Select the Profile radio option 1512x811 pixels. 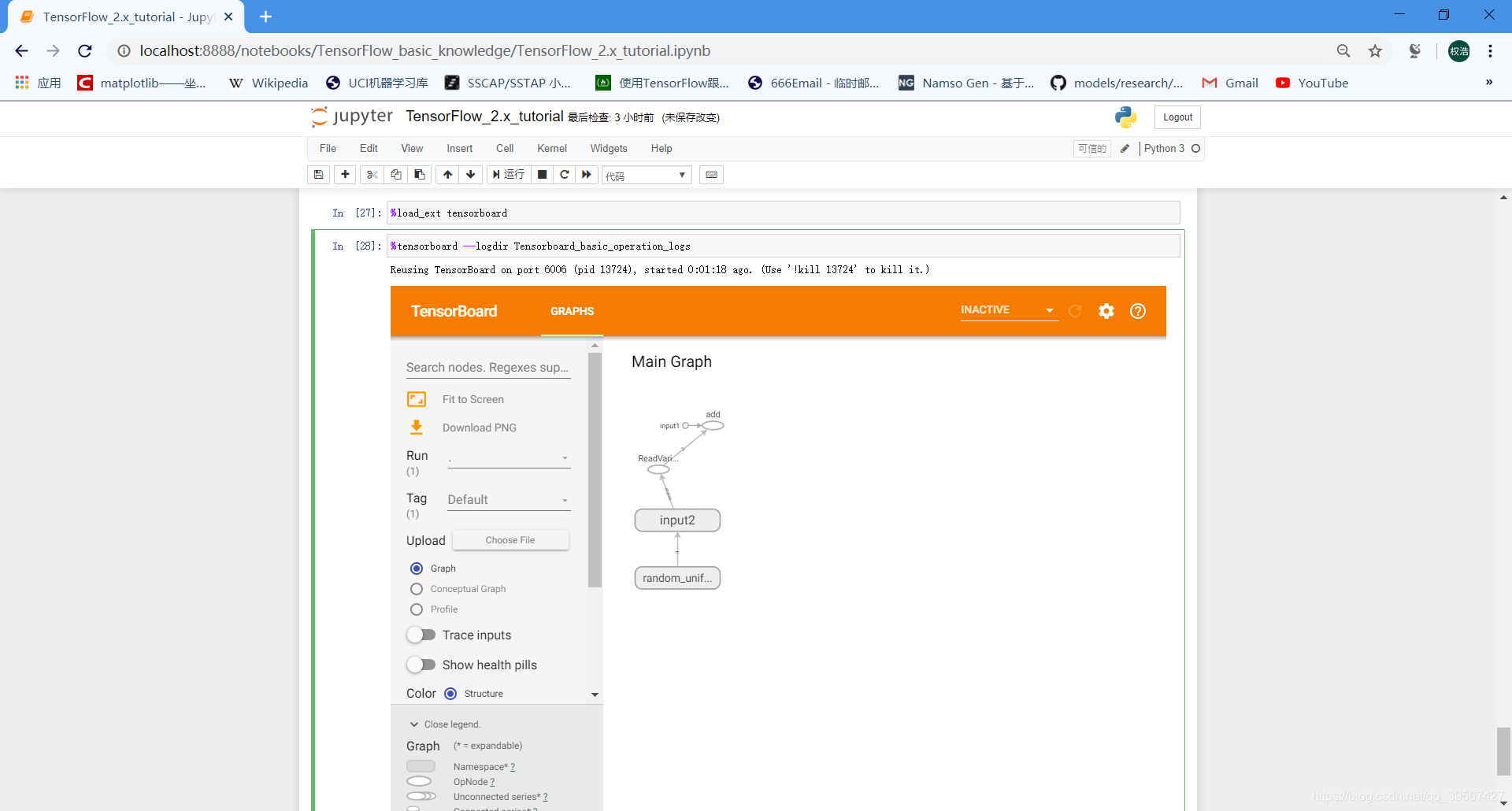(417, 609)
